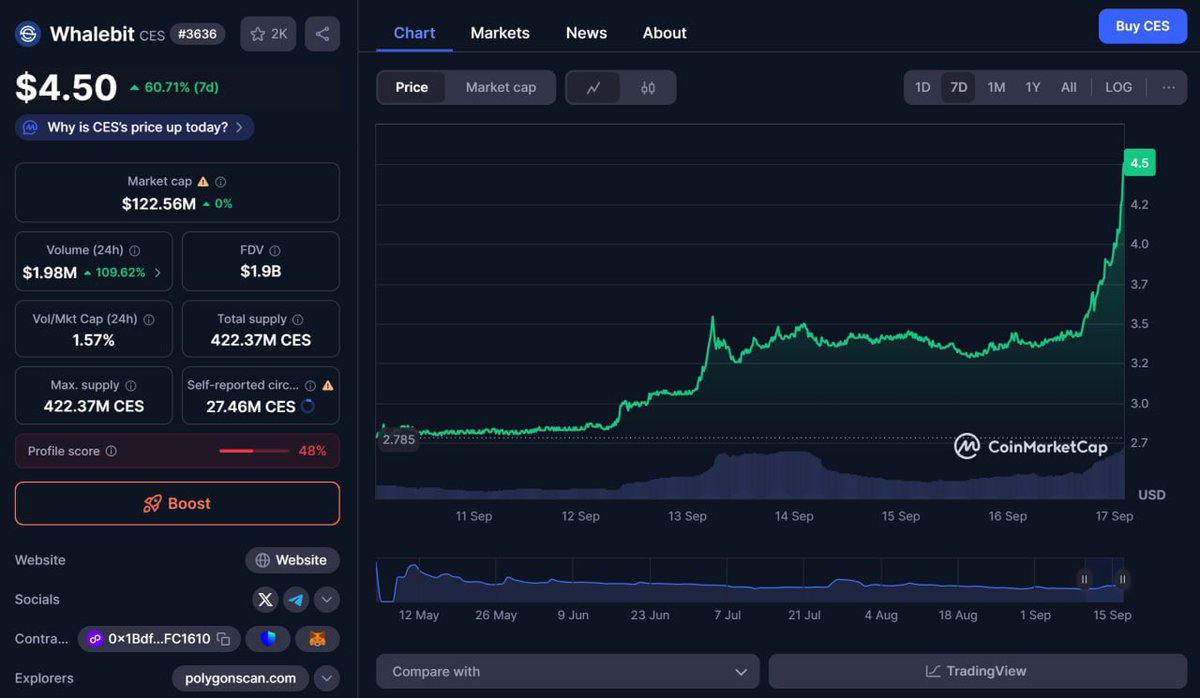This screenshot has width=1200, height=698.
Task: Open the share icon button
Action: coord(322,34)
